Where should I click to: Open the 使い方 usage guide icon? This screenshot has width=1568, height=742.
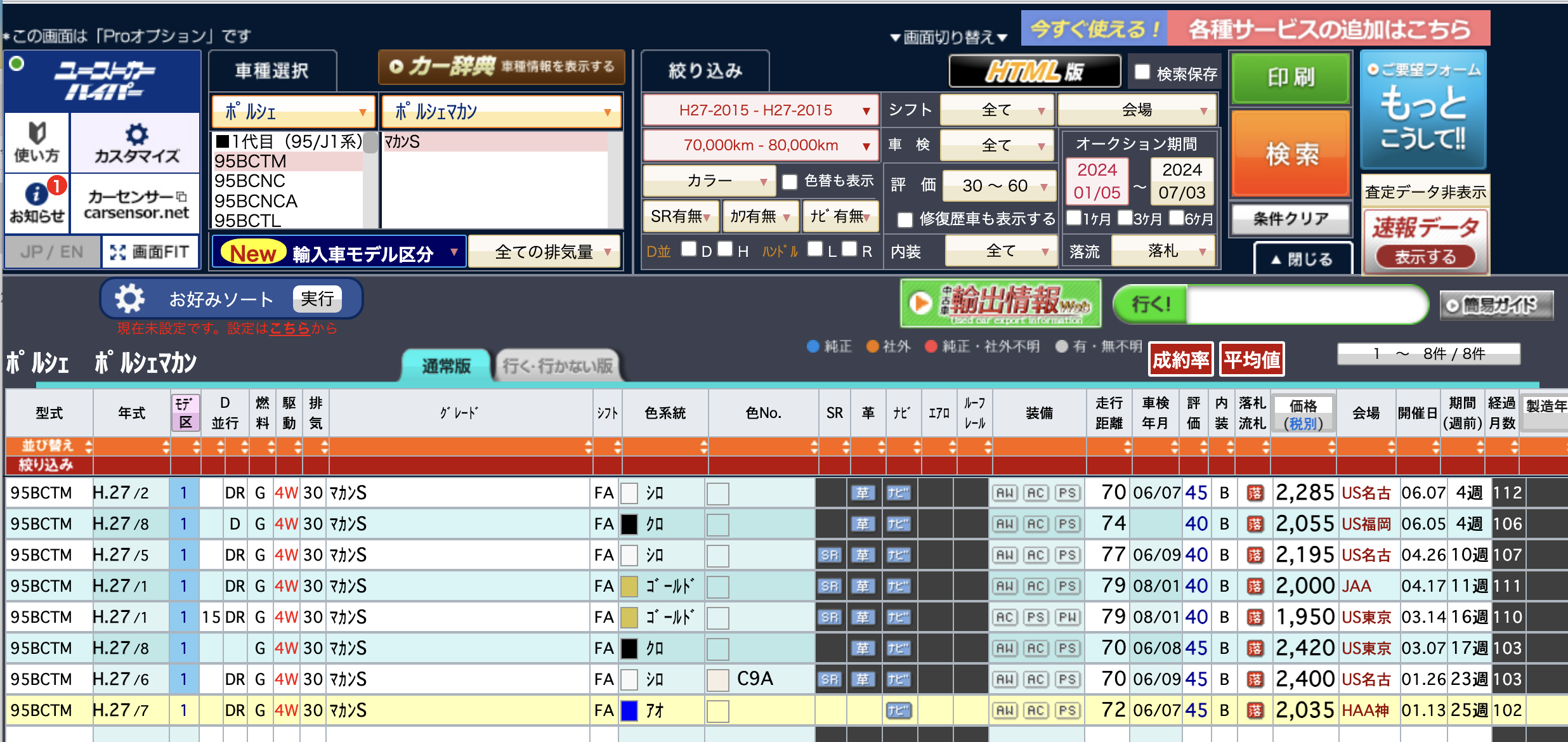[37, 143]
